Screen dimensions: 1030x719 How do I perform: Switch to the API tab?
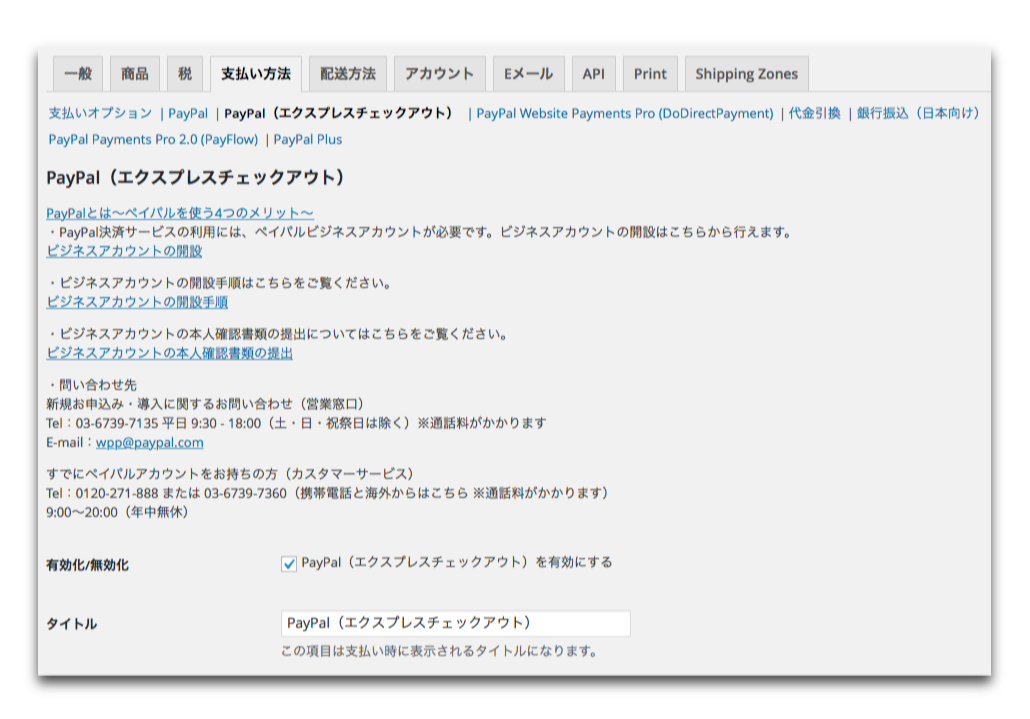point(594,74)
